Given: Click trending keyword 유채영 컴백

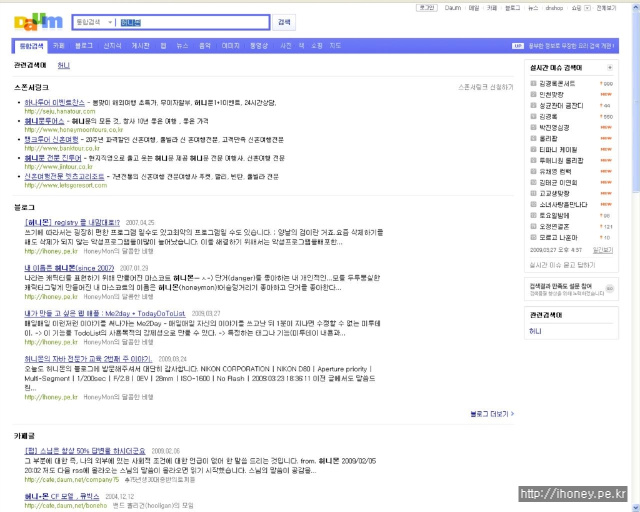Looking at the screenshot, I should click(555, 172).
